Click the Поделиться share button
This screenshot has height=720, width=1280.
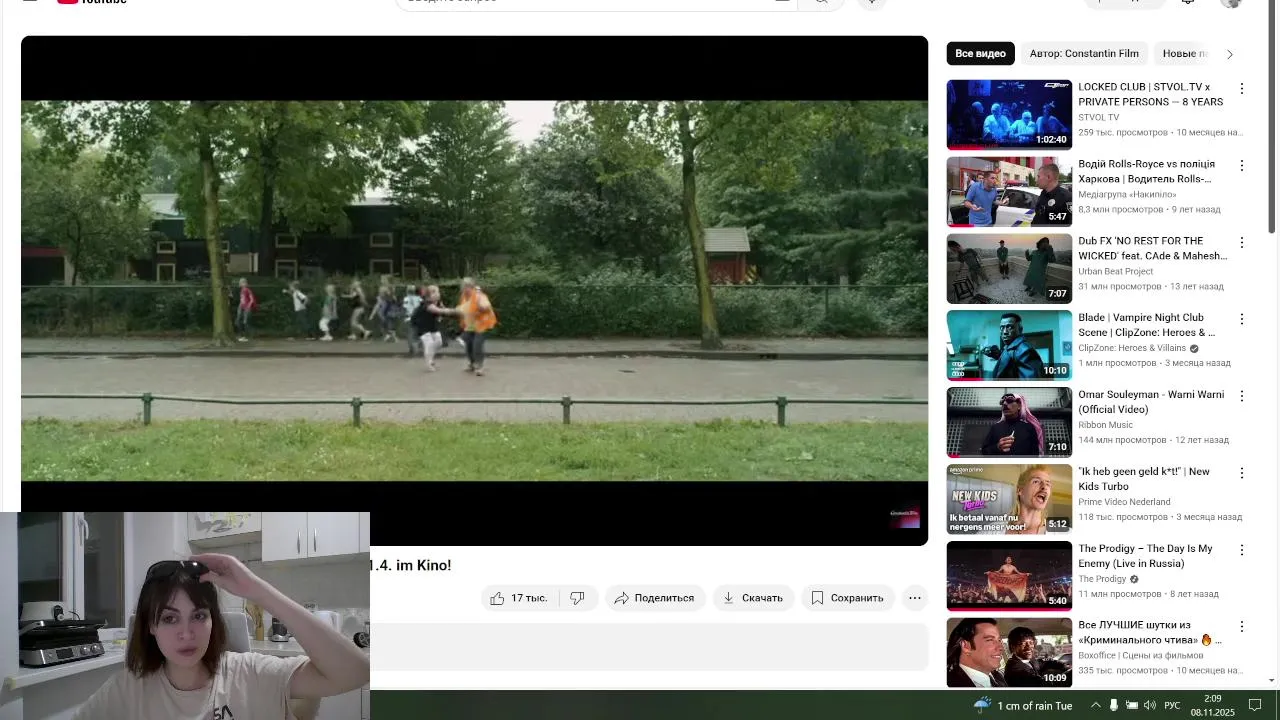click(654, 598)
